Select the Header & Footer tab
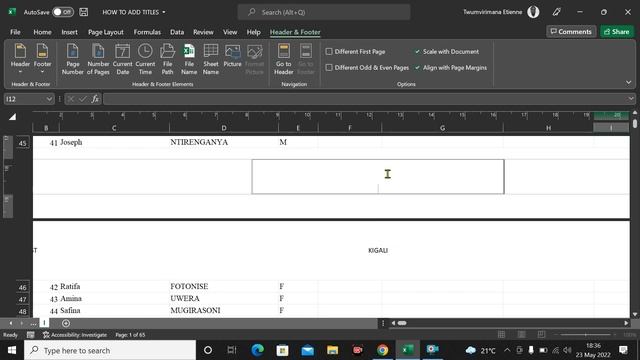Screen dimensions: 640x360 295,32
